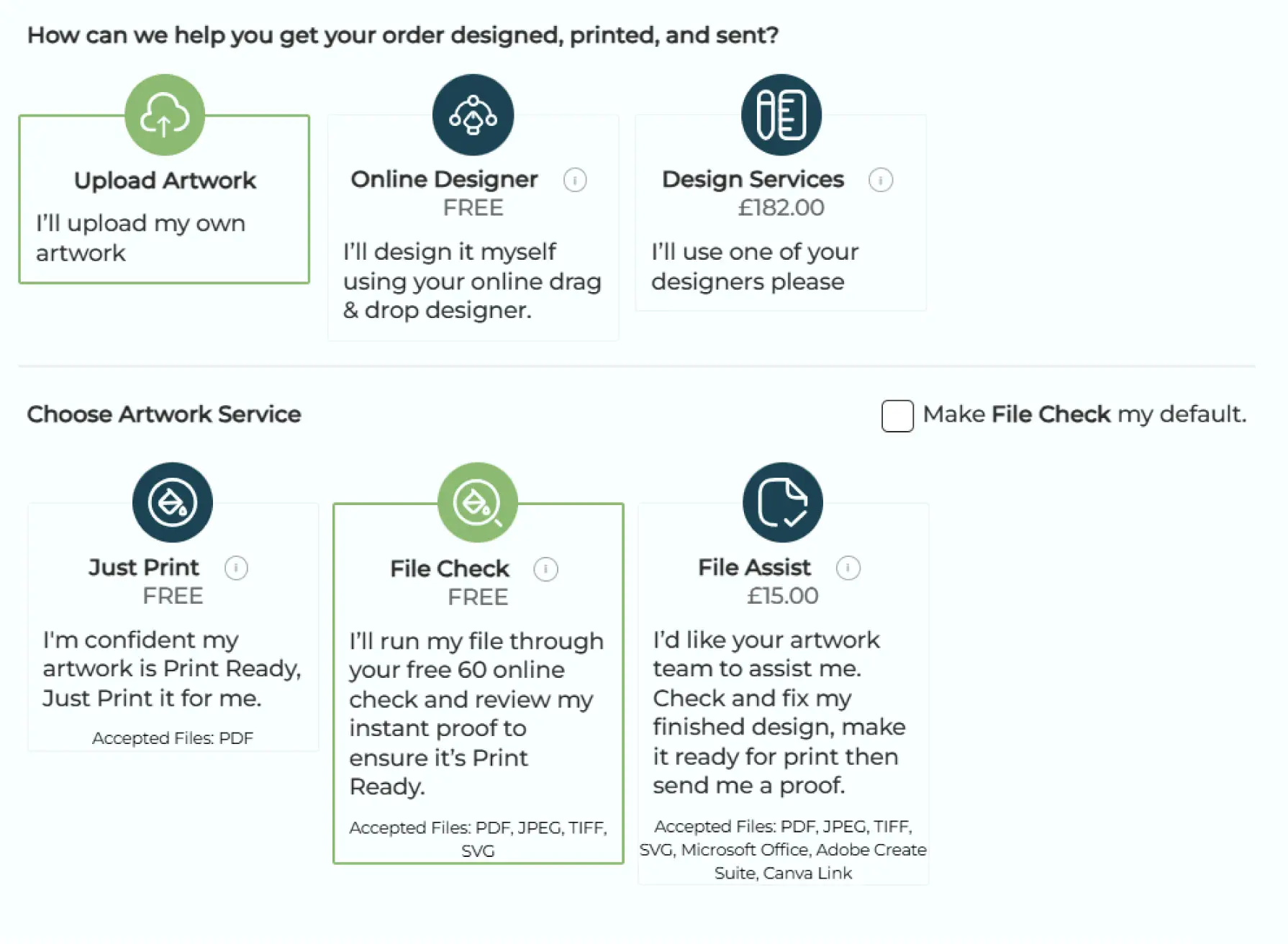Image resolution: width=1288 pixels, height=944 pixels.
Task: Open the info icon beside File Assist
Action: click(849, 568)
